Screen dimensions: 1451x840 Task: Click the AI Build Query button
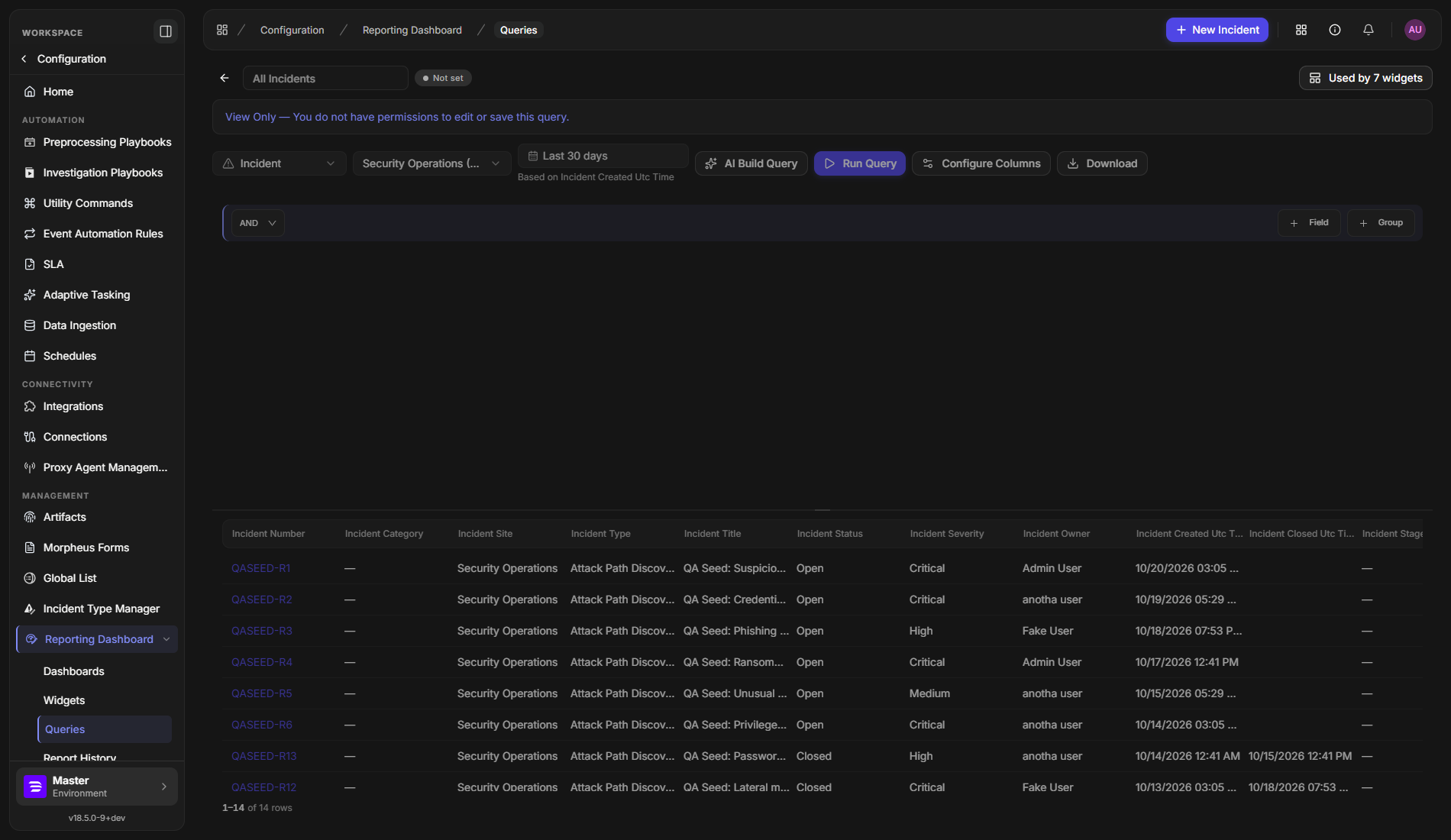751,163
